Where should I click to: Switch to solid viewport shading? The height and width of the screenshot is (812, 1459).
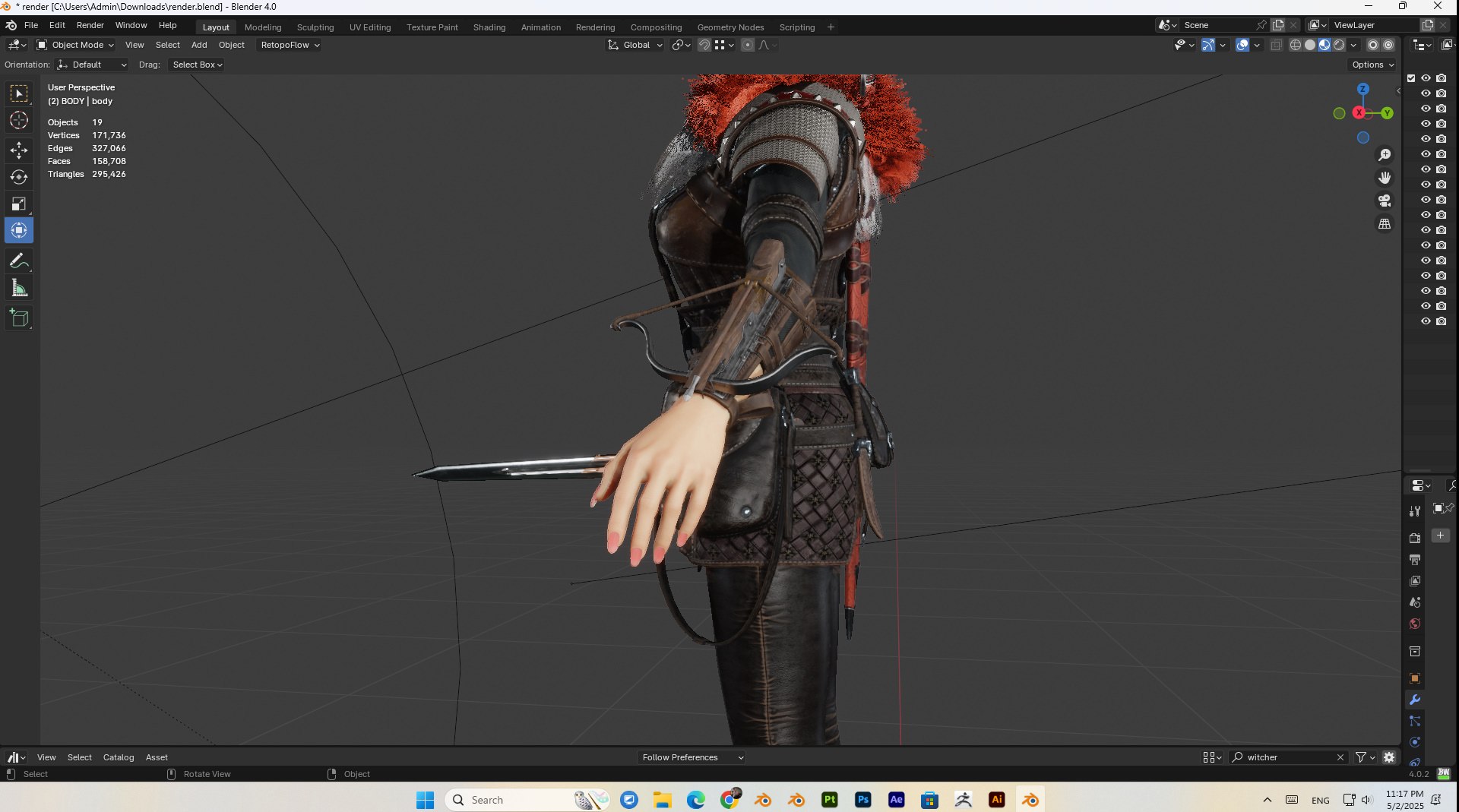1310,46
